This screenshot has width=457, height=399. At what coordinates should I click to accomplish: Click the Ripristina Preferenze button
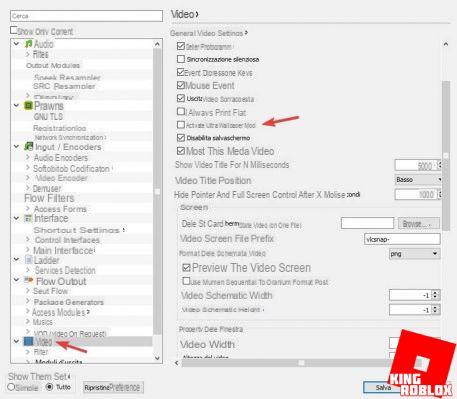(x=113, y=387)
